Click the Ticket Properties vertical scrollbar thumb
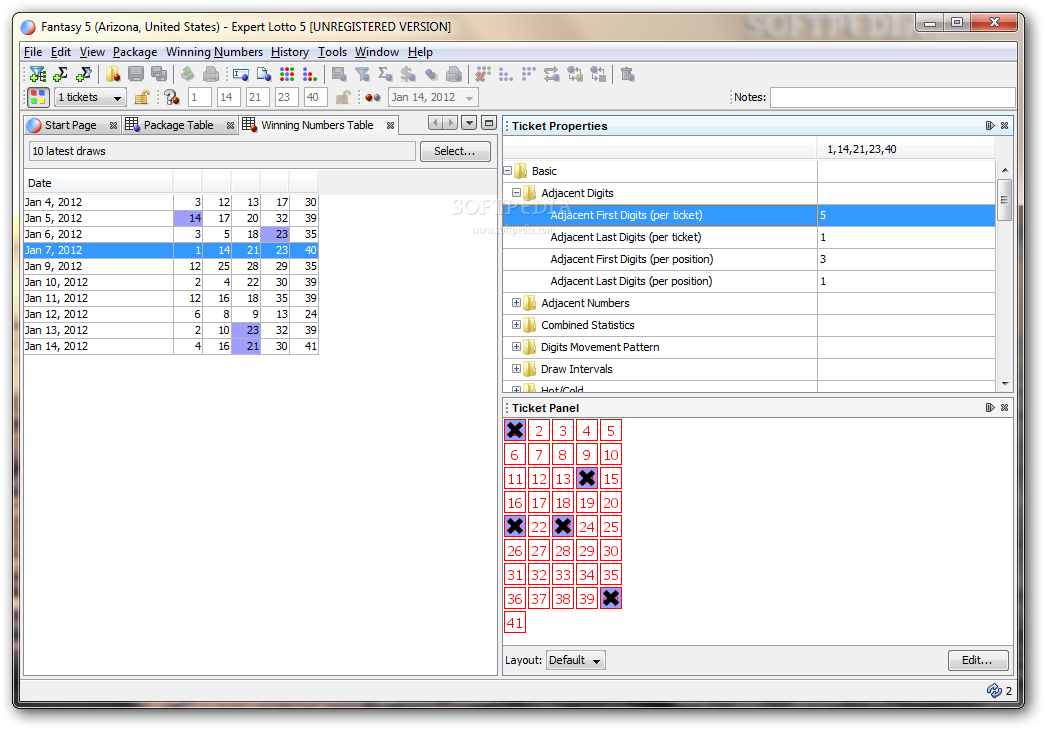 point(1004,199)
